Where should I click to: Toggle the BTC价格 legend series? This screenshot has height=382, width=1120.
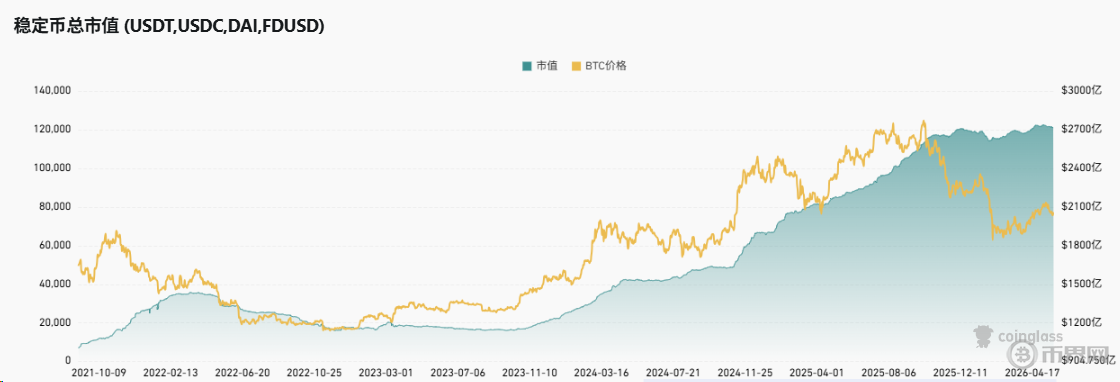click(600, 66)
